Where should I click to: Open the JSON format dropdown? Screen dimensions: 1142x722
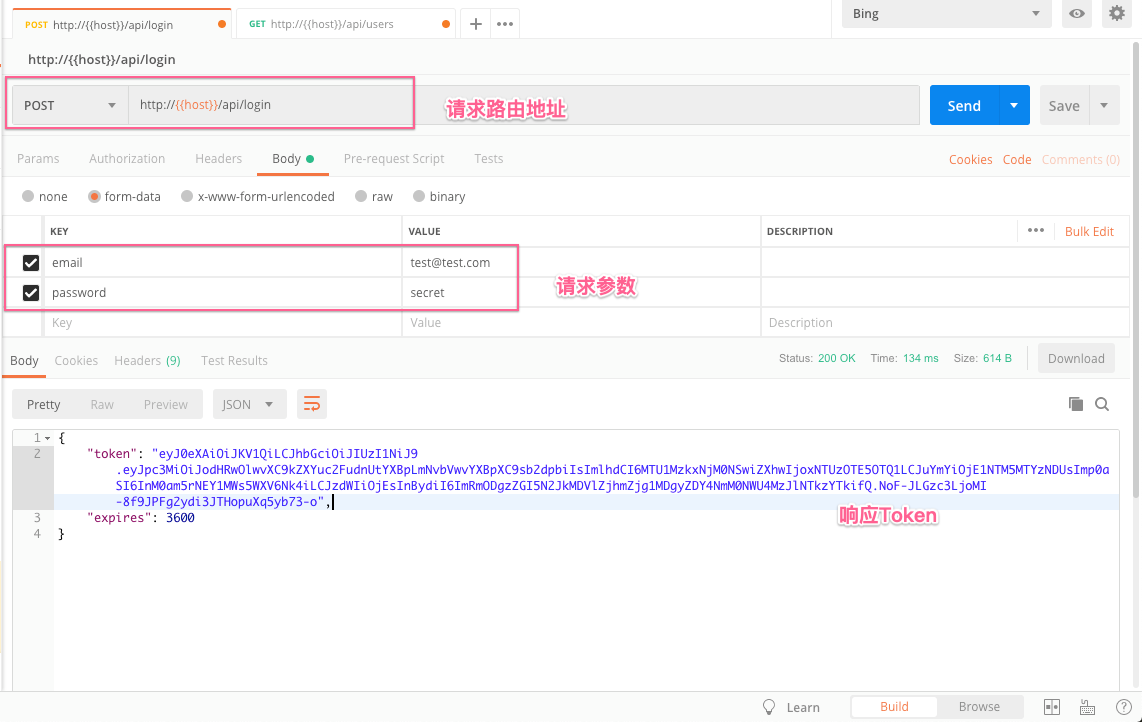click(x=249, y=404)
